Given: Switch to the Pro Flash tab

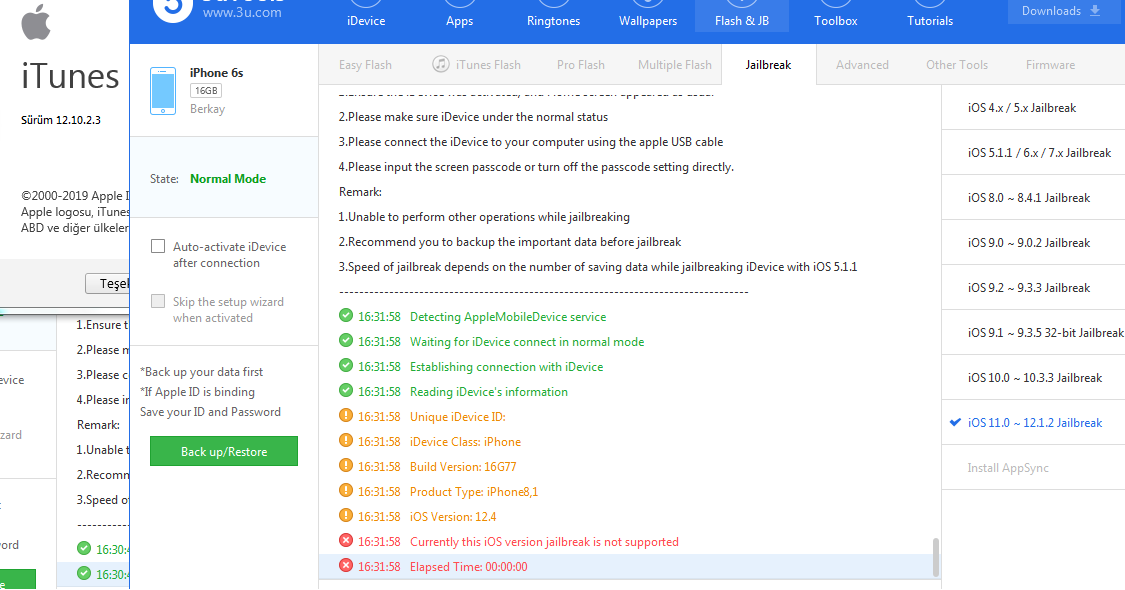Looking at the screenshot, I should click(580, 65).
